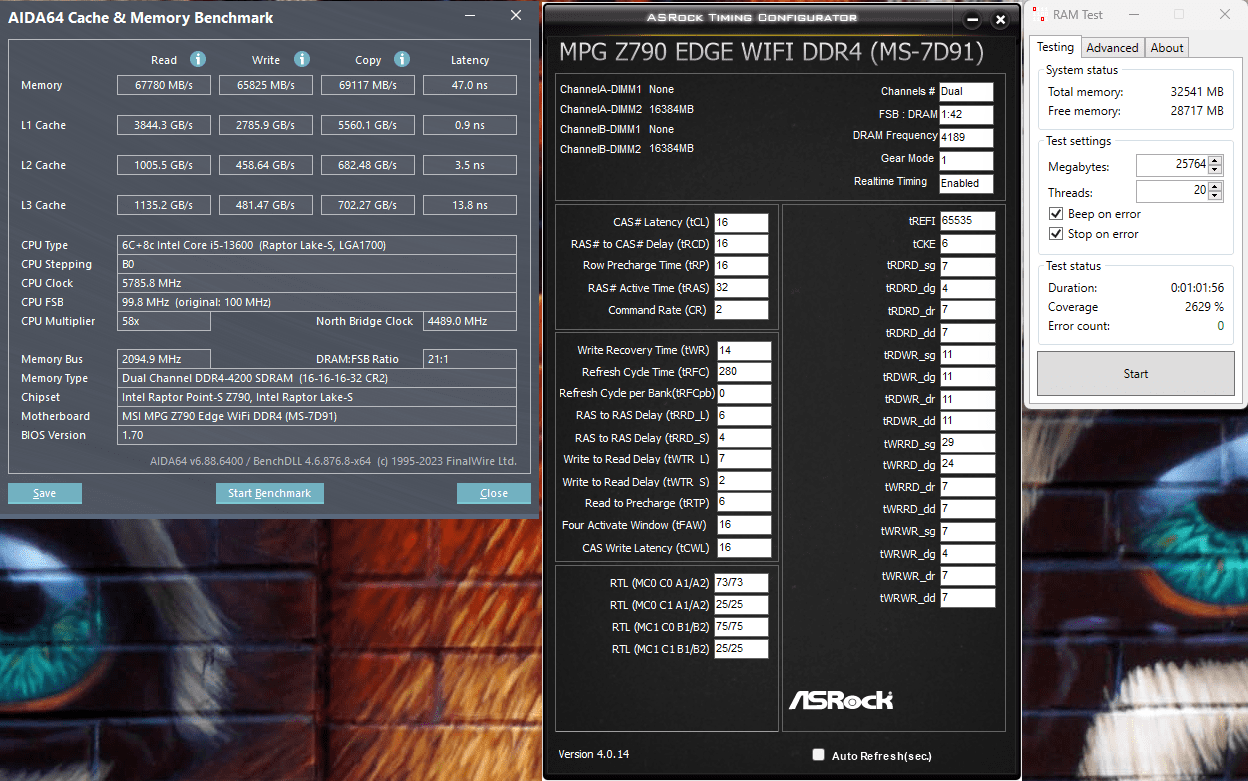Minimize the RAM Test window

(1134, 15)
